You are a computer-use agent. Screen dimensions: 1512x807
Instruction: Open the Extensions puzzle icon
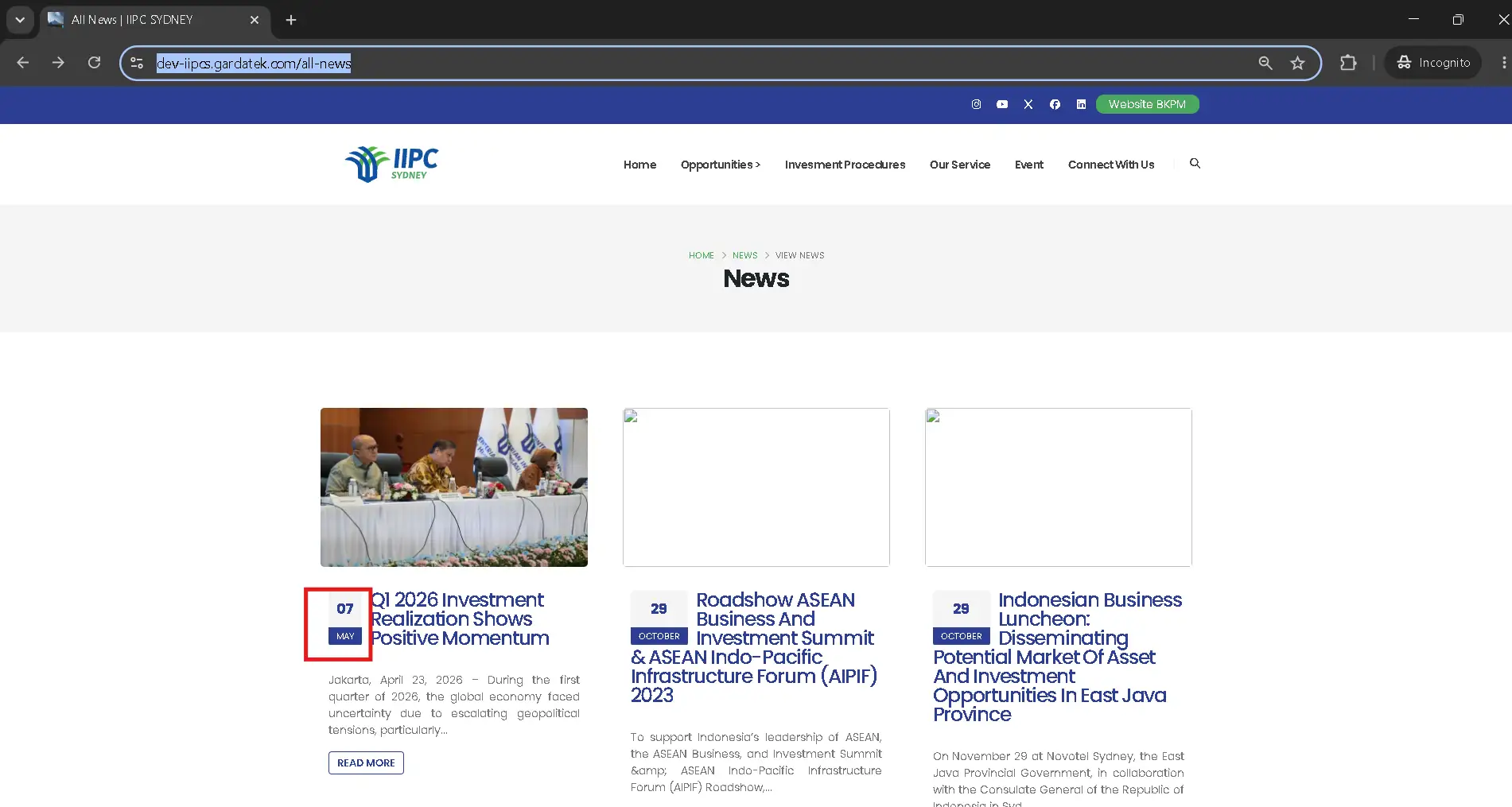coord(1348,63)
